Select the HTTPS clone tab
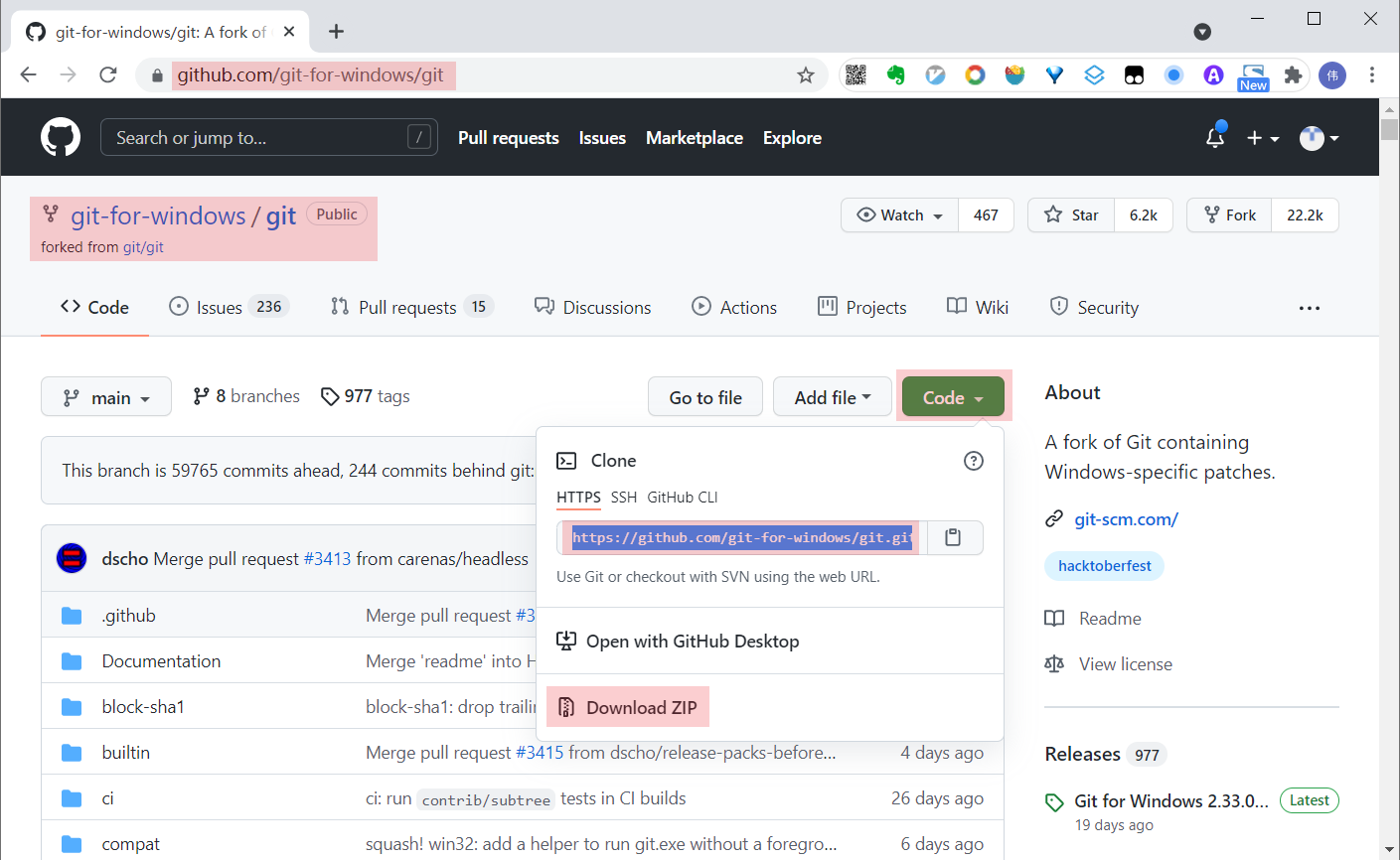This screenshot has height=860, width=1400. click(x=578, y=498)
